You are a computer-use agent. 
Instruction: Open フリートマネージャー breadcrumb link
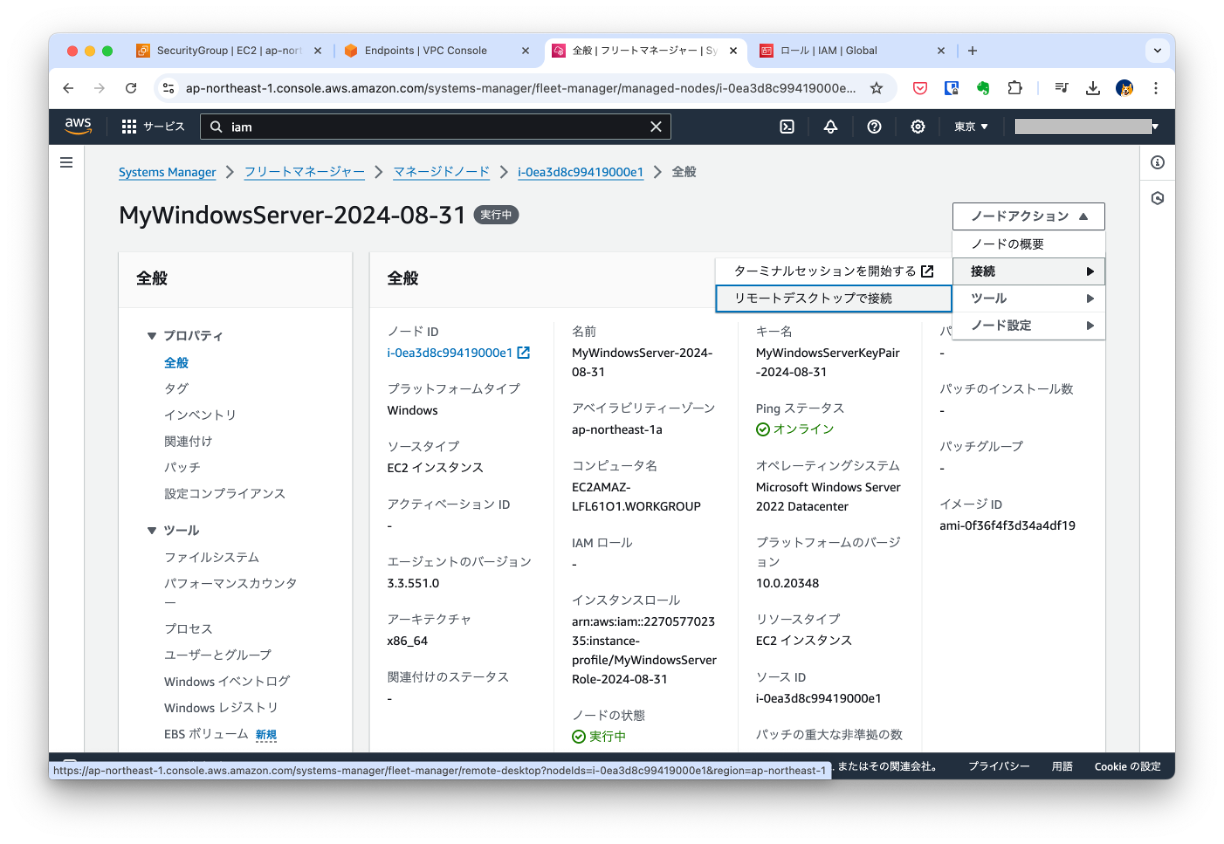(304, 172)
